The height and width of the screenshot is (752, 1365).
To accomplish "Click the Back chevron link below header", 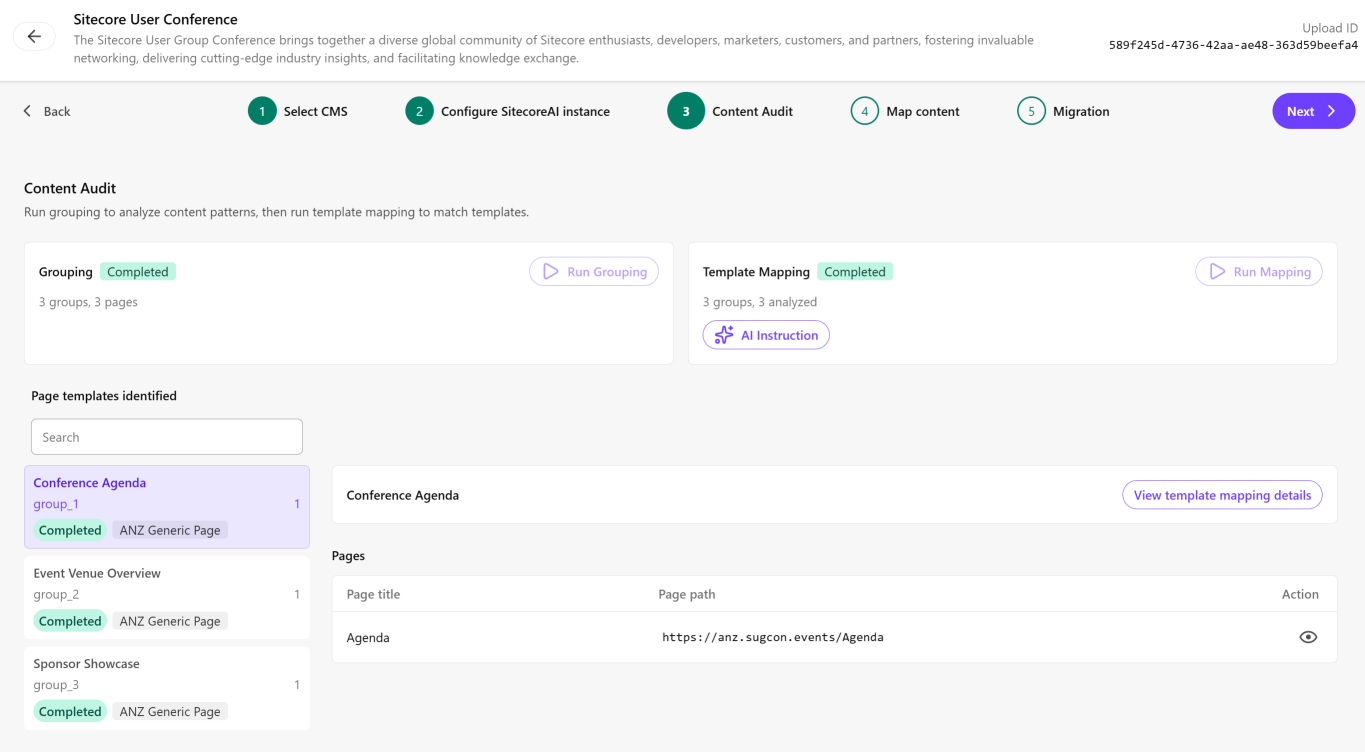I will pos(46,111).
